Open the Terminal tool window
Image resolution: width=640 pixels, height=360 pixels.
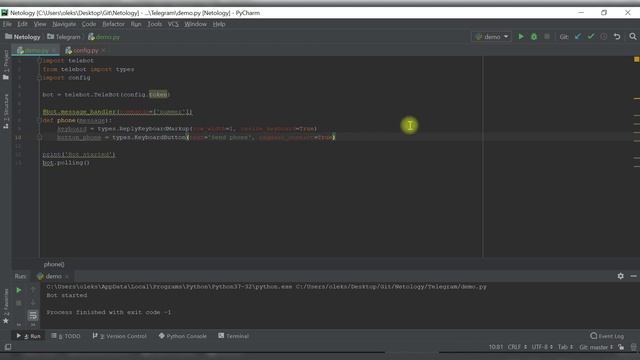[233, 336]
